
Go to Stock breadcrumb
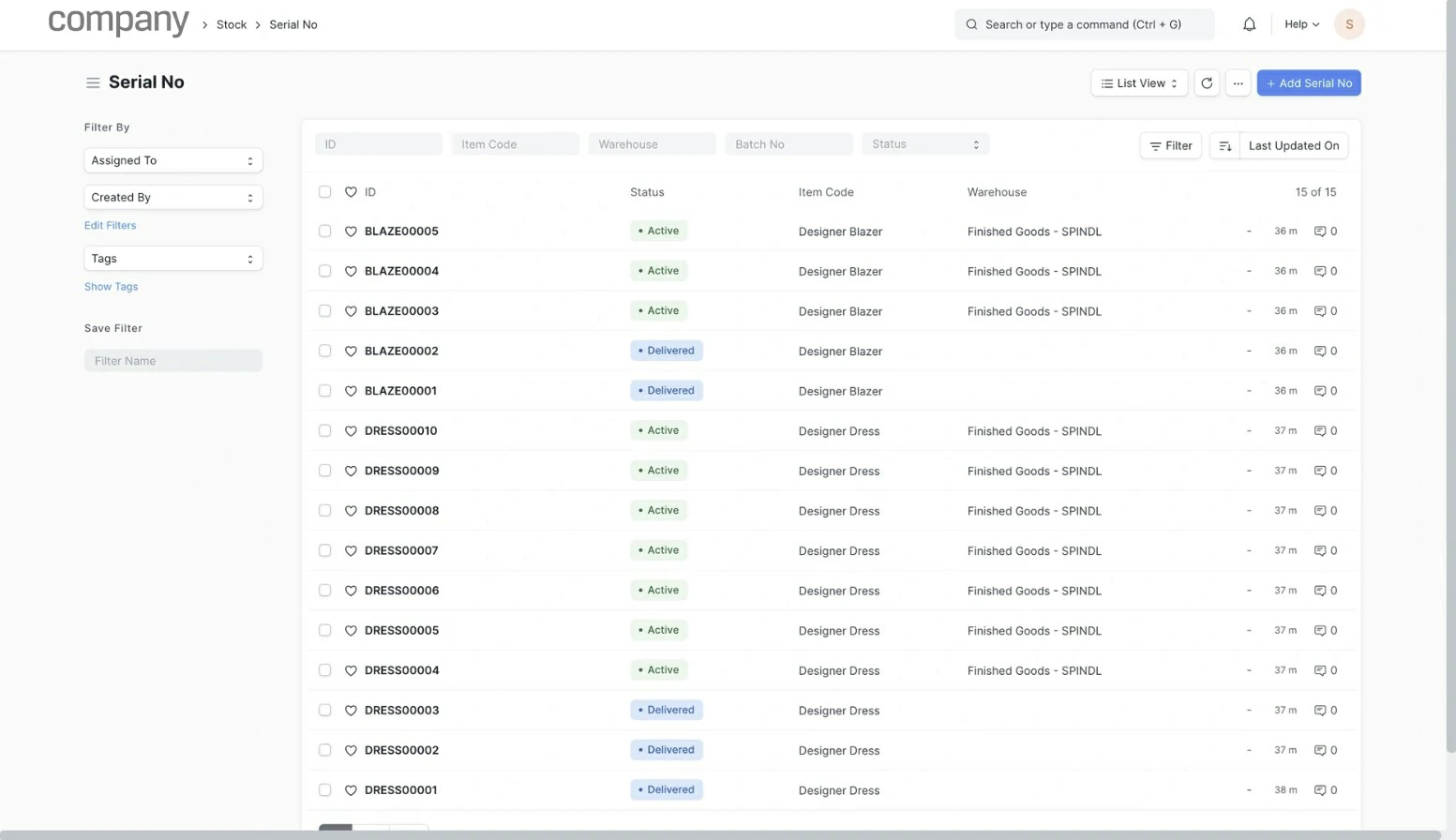[x=232, y=24]
